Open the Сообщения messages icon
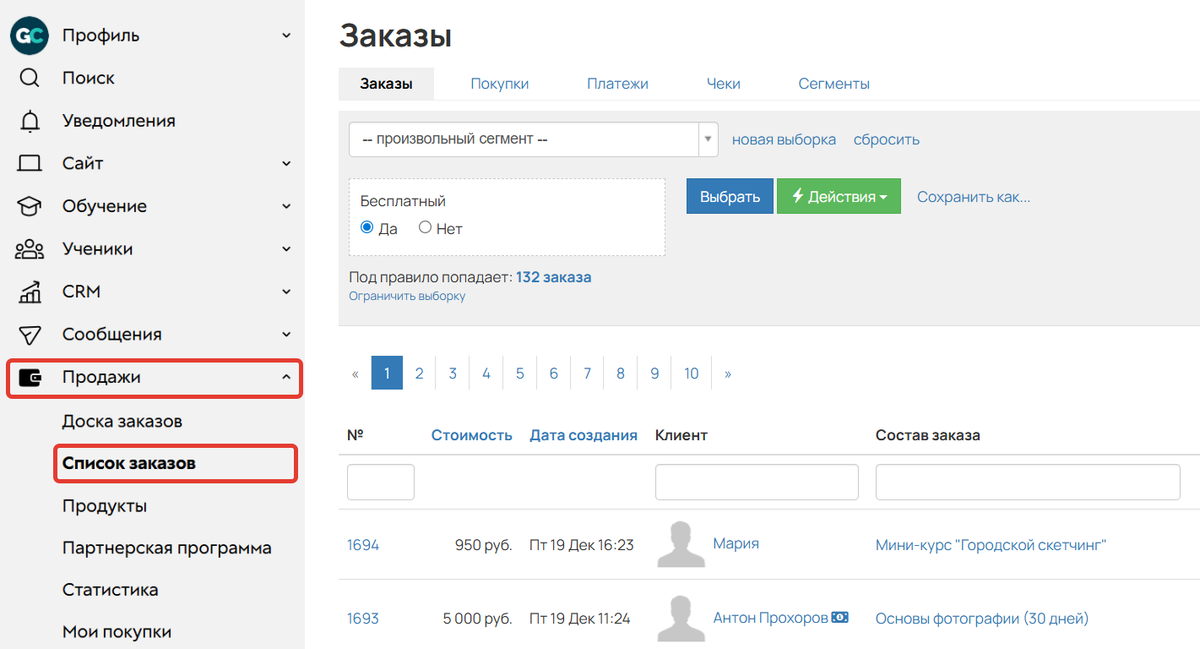Viewport: 1200px width, 649px height. coord(29,334)
